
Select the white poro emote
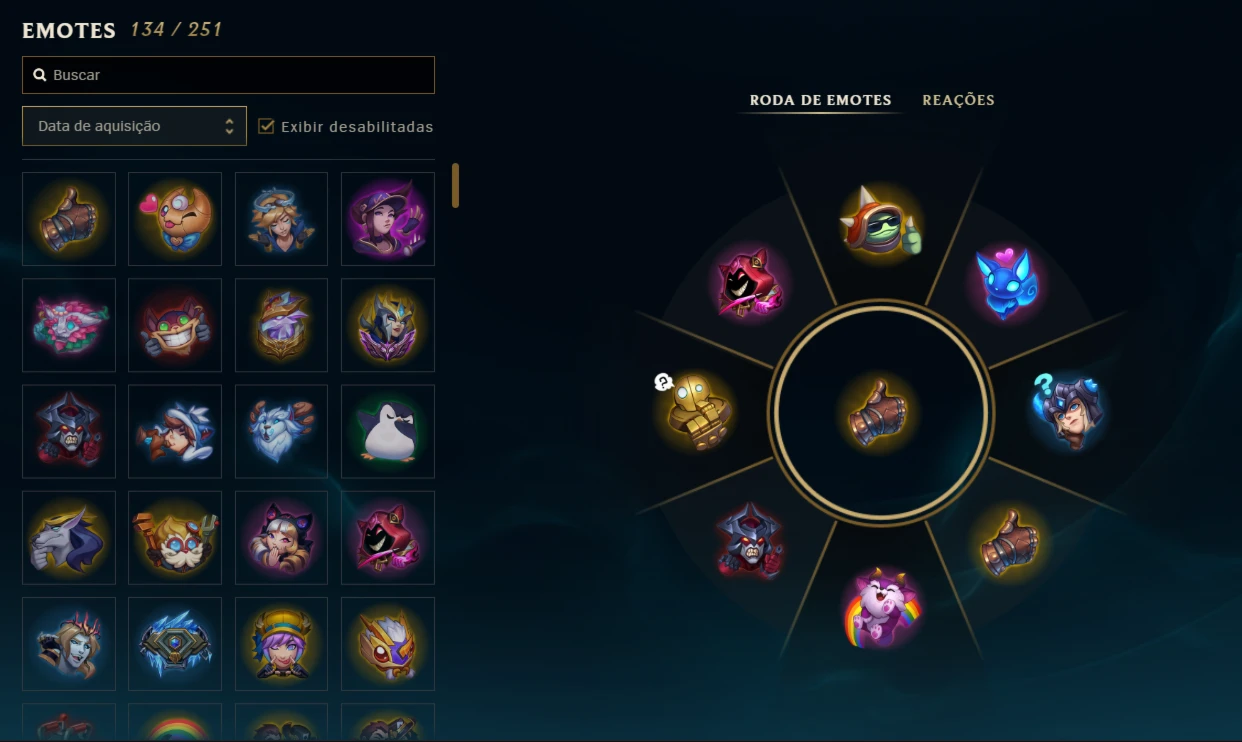[x=281, y=432]
